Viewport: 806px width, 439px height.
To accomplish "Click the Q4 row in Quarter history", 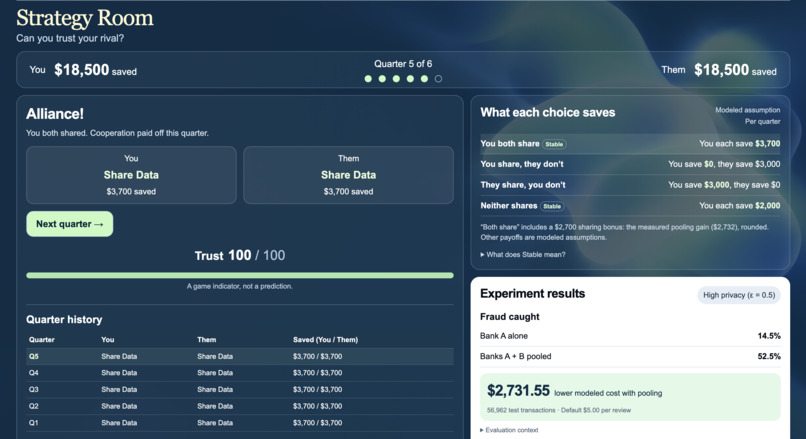I will pyautogui.click(x=240, y=373).
